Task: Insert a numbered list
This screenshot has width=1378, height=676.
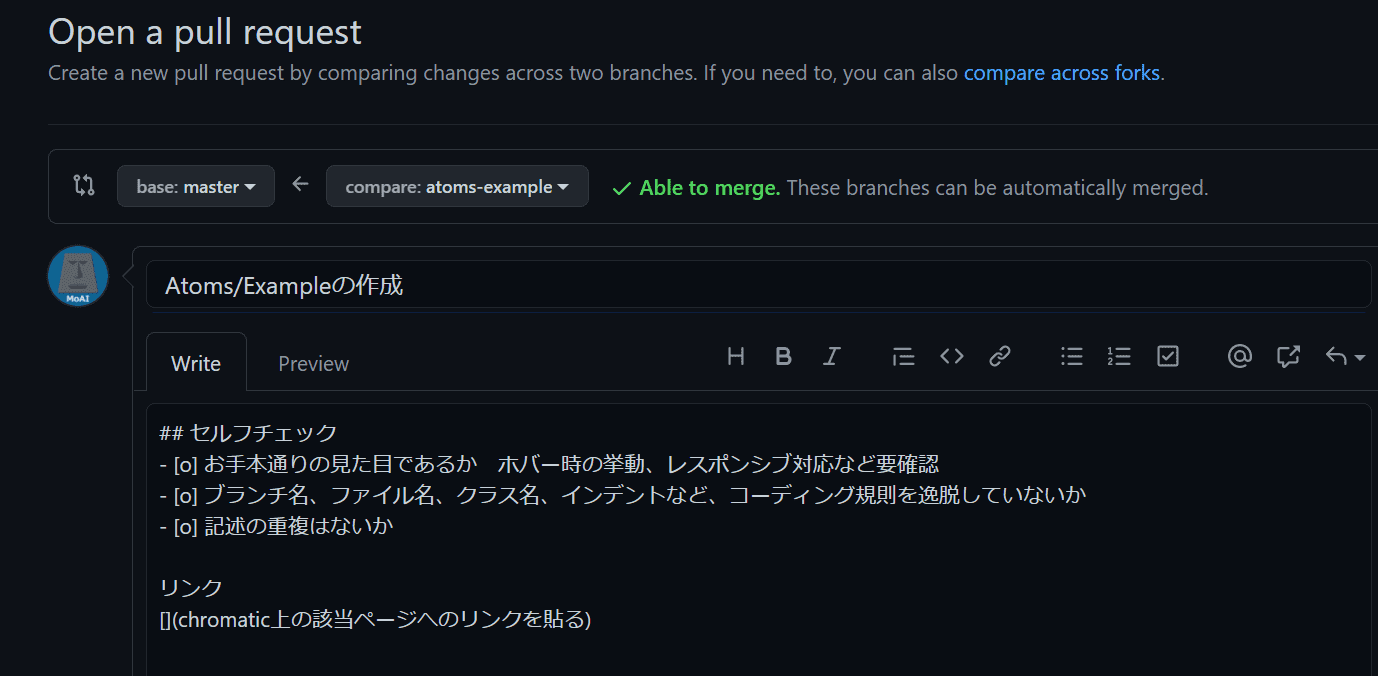Action: coord(1119,356)
